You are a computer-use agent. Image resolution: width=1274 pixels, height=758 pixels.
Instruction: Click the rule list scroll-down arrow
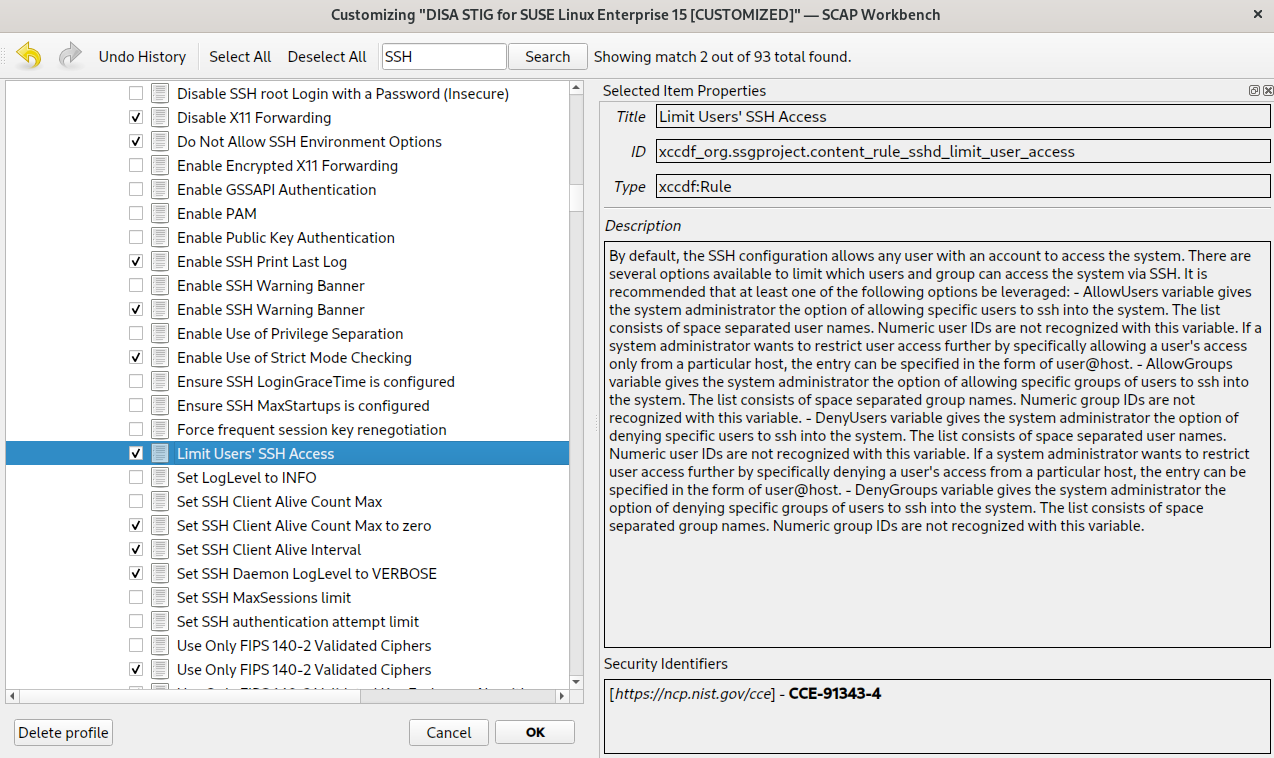[x=576, y=680]
